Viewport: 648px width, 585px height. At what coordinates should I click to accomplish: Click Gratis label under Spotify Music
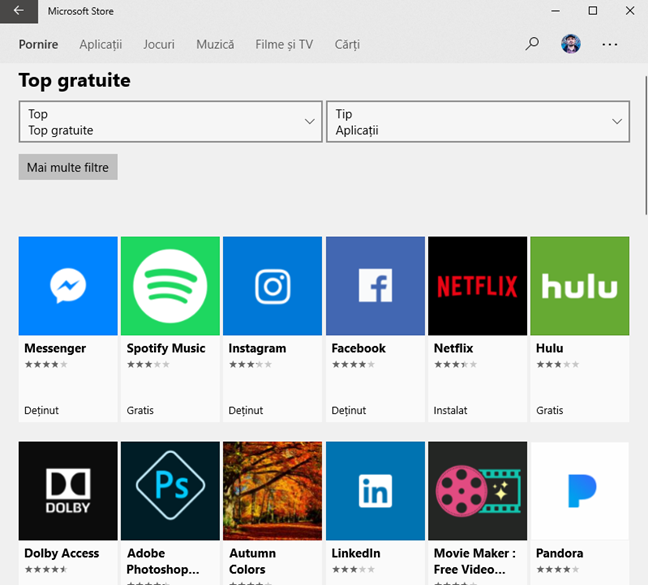coord(140,410)
